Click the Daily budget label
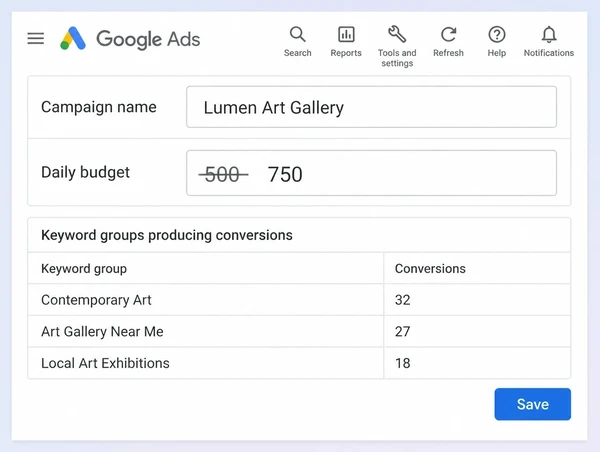The width and height of the screenshot is (600, 452). 85,173
